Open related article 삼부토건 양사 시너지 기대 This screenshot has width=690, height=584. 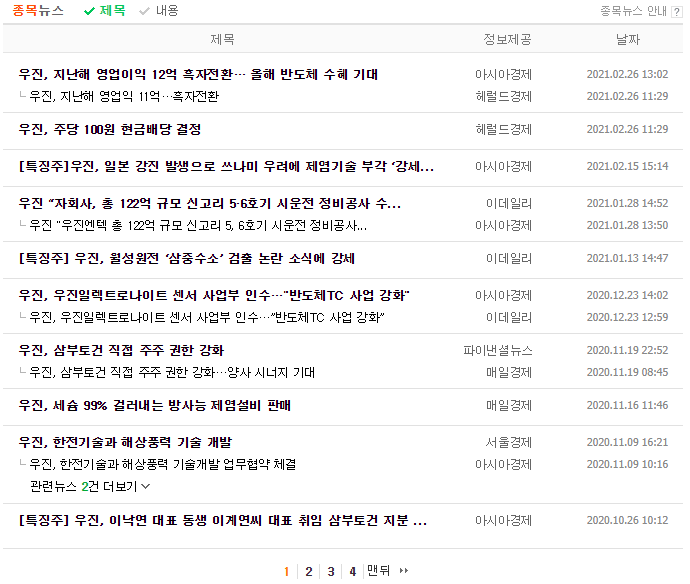click(x=172, y=372)
